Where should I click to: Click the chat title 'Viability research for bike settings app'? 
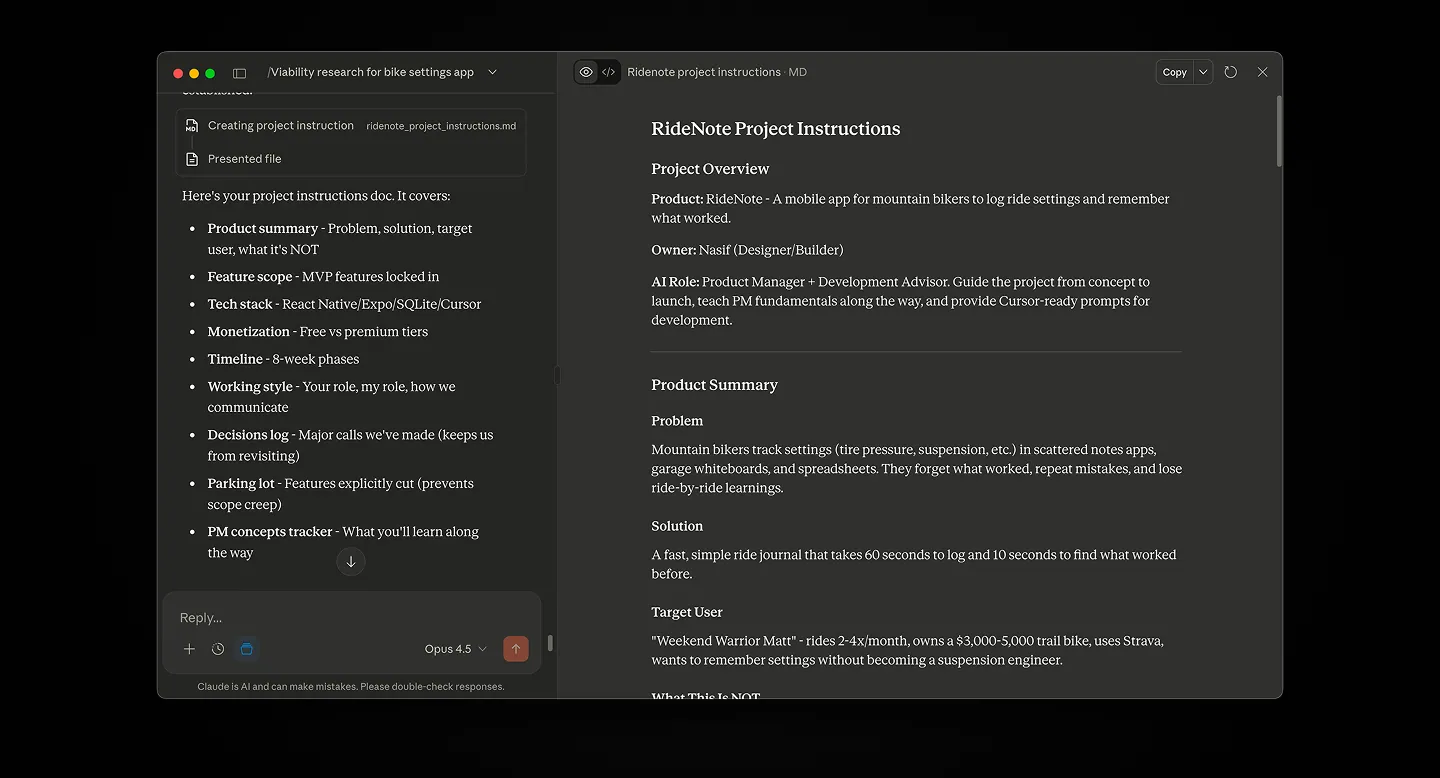click(x=371, y=72)
